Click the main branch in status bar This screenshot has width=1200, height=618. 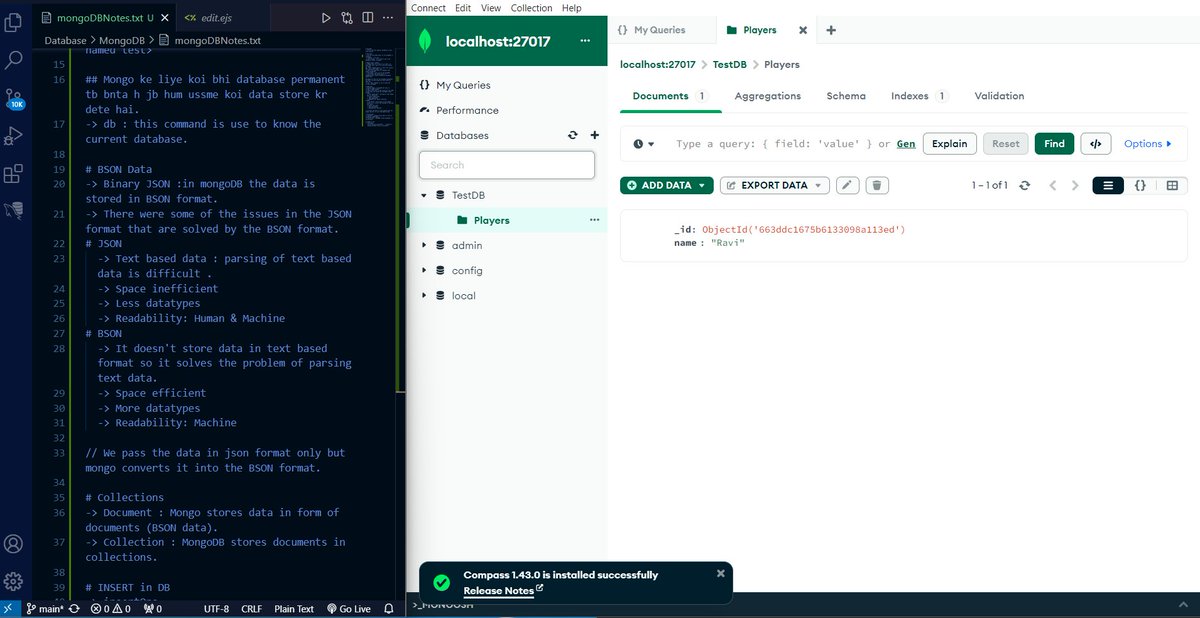[44, 608]
